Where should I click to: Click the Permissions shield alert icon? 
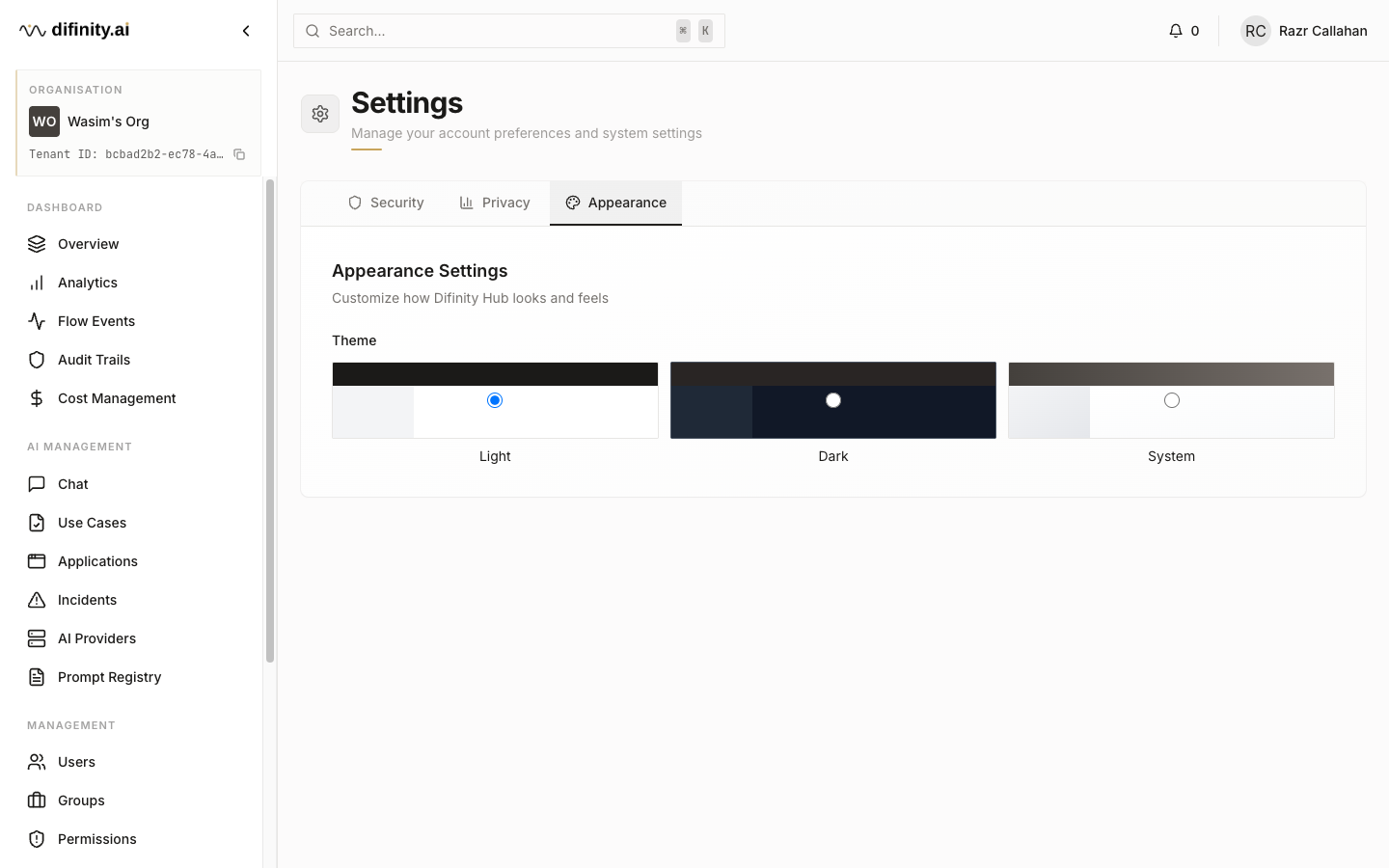point(37,839)
